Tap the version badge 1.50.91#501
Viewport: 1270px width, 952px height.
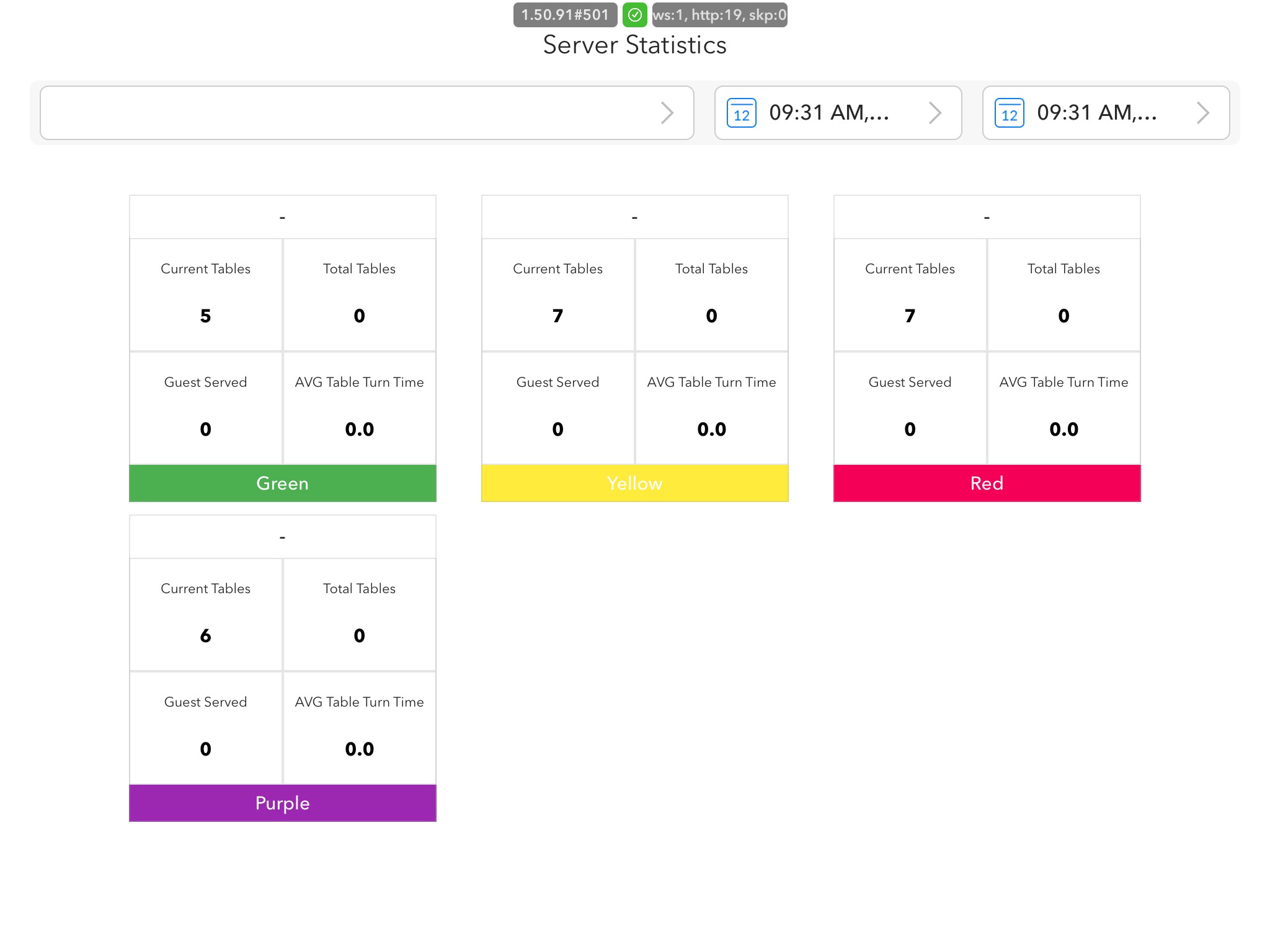pos(565,15)
